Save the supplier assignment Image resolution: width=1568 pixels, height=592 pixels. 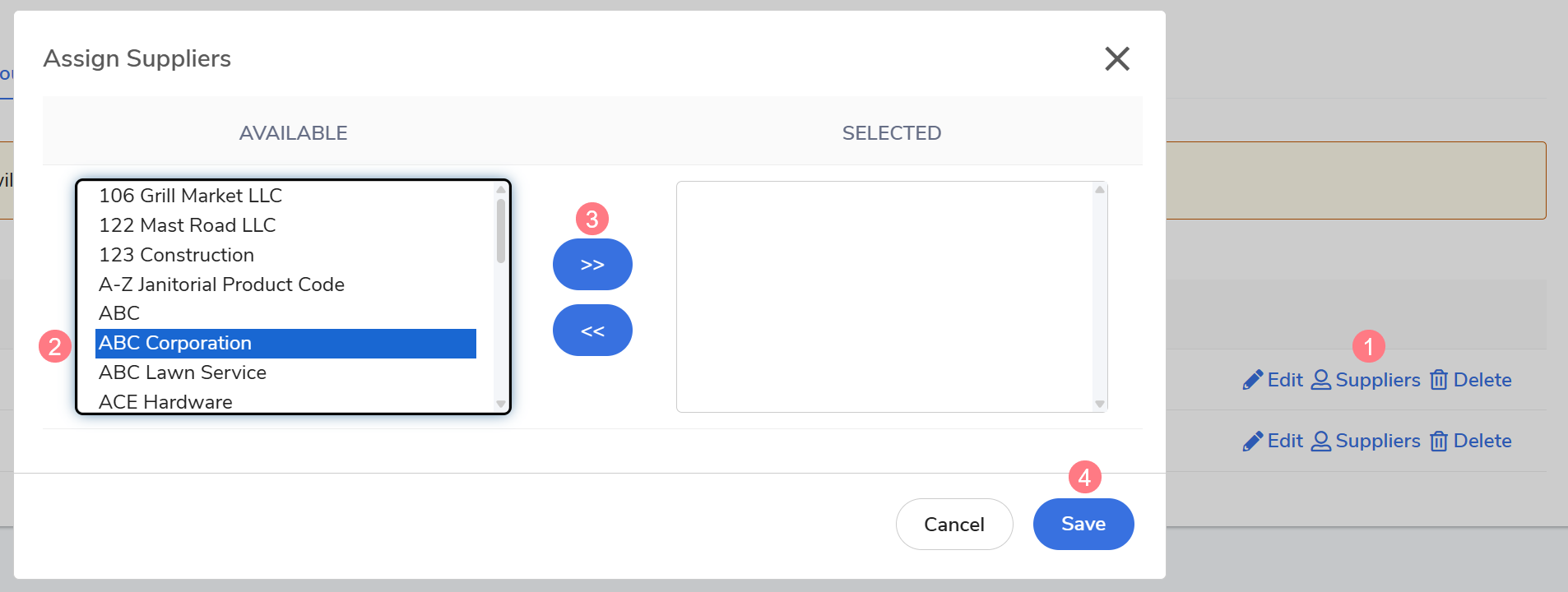[x=1083, y=524]
